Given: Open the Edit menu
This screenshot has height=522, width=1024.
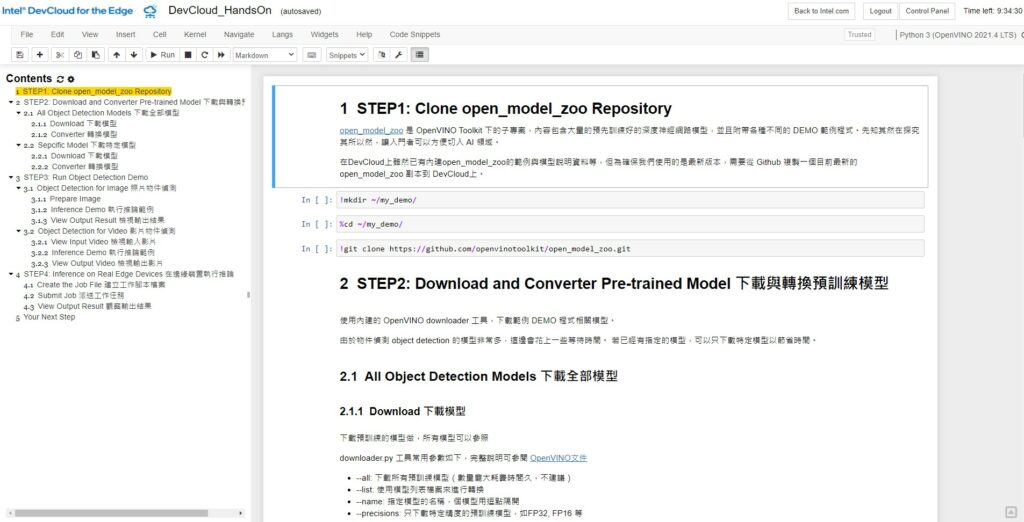Looking at the screenshot, I should [57, 35].
